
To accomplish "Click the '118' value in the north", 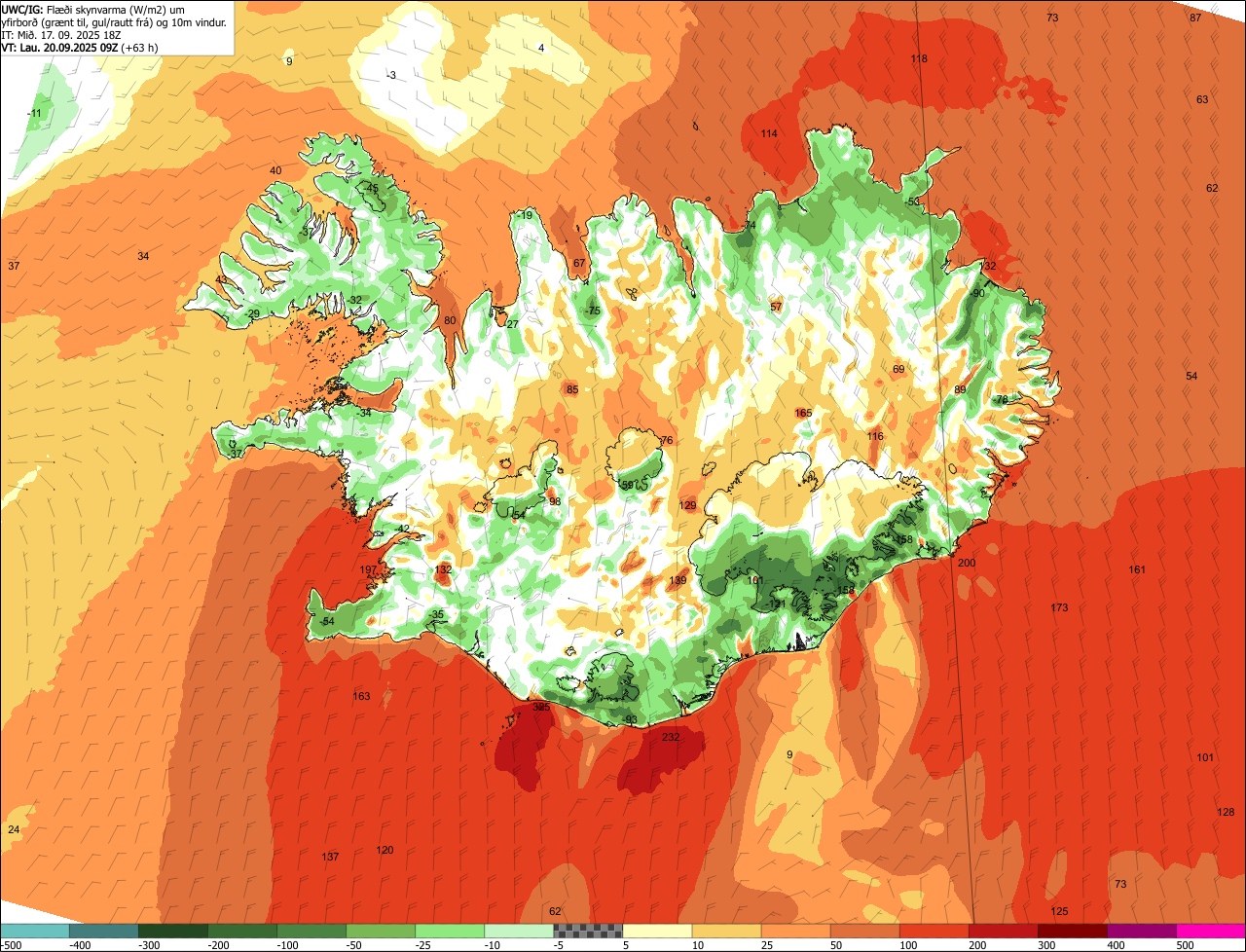I will [x=919, y=58].
